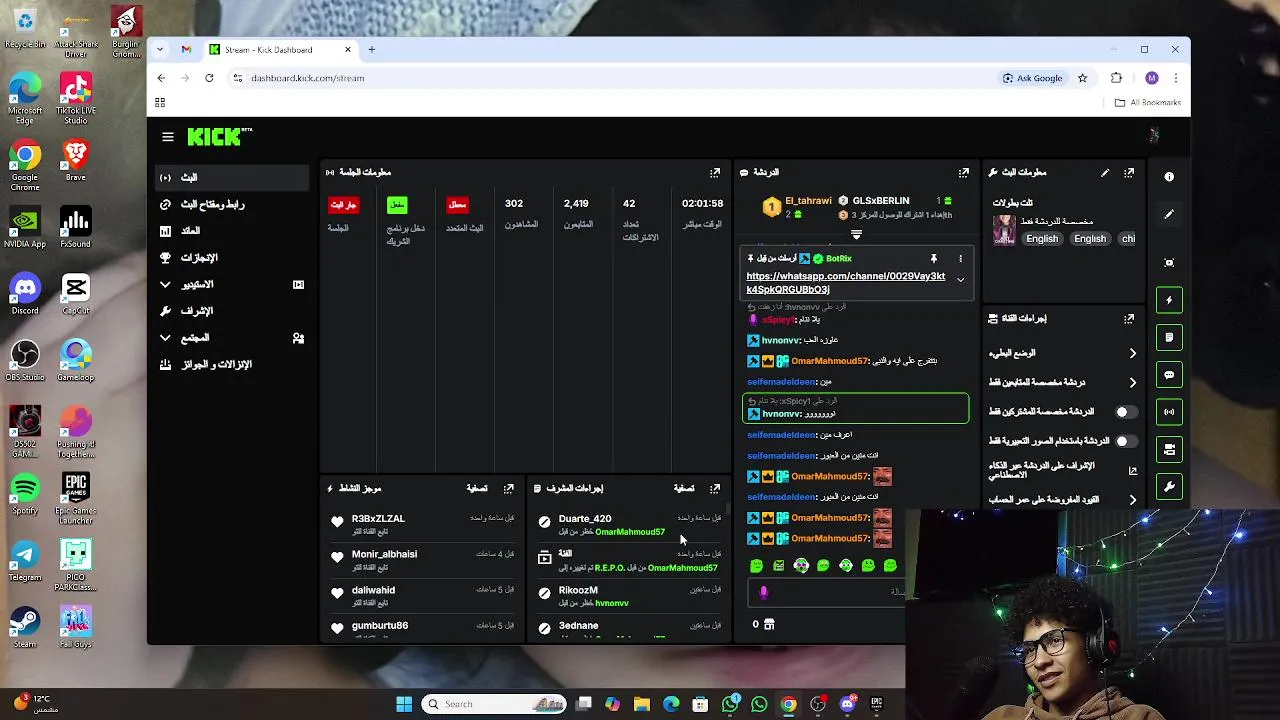Open activity feed تصفية filter
The image size is (1280, 720).
477,489
